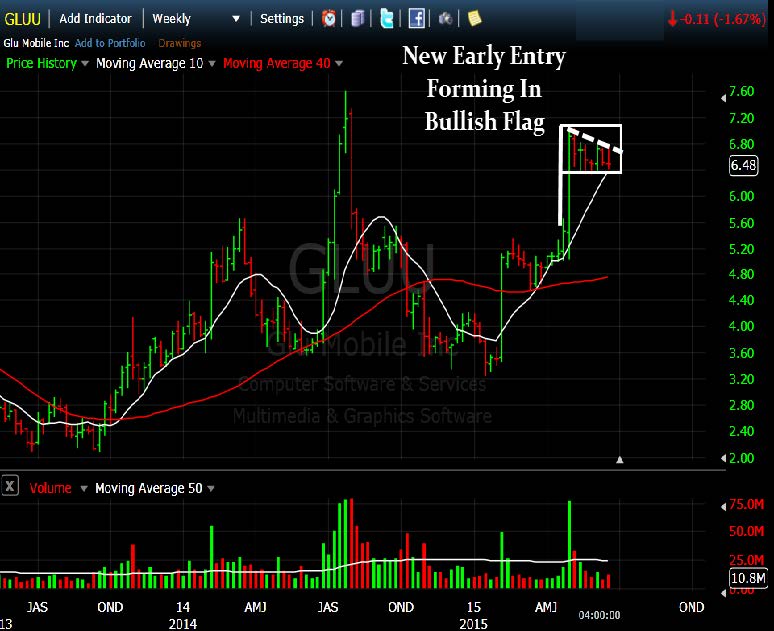Image resolution: width=774 pixels, height=631 pixels.
Task: Click the alarm clock alert icon
Action: [329, 19]
